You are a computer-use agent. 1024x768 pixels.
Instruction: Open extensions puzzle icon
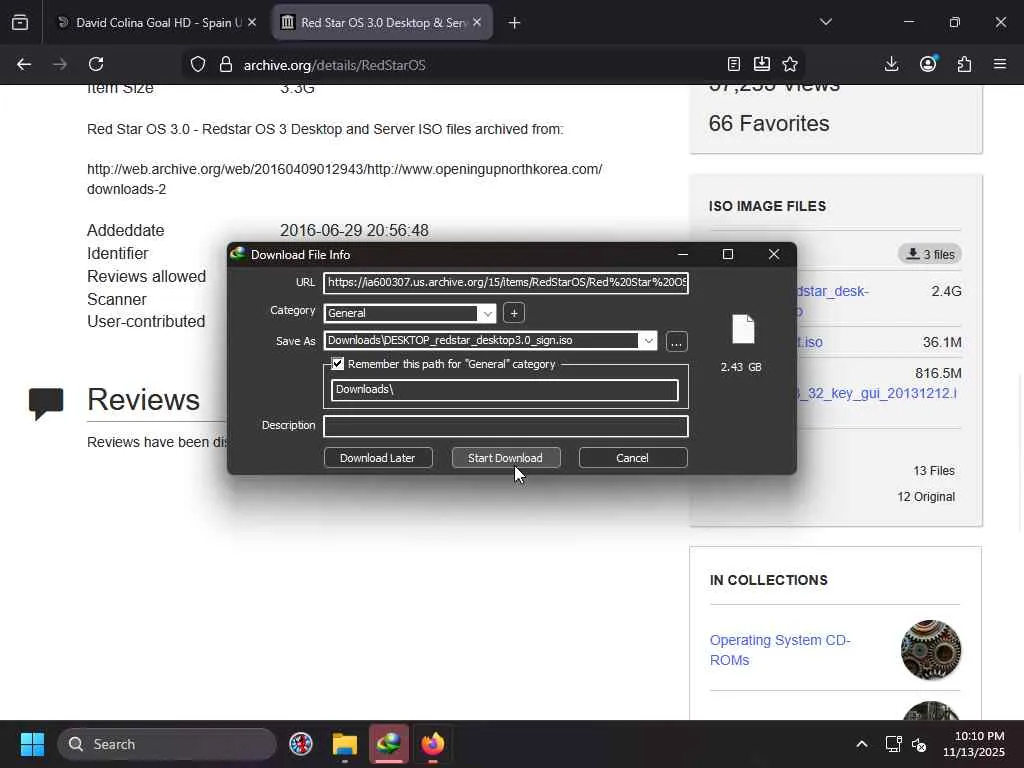click(965, 64)
